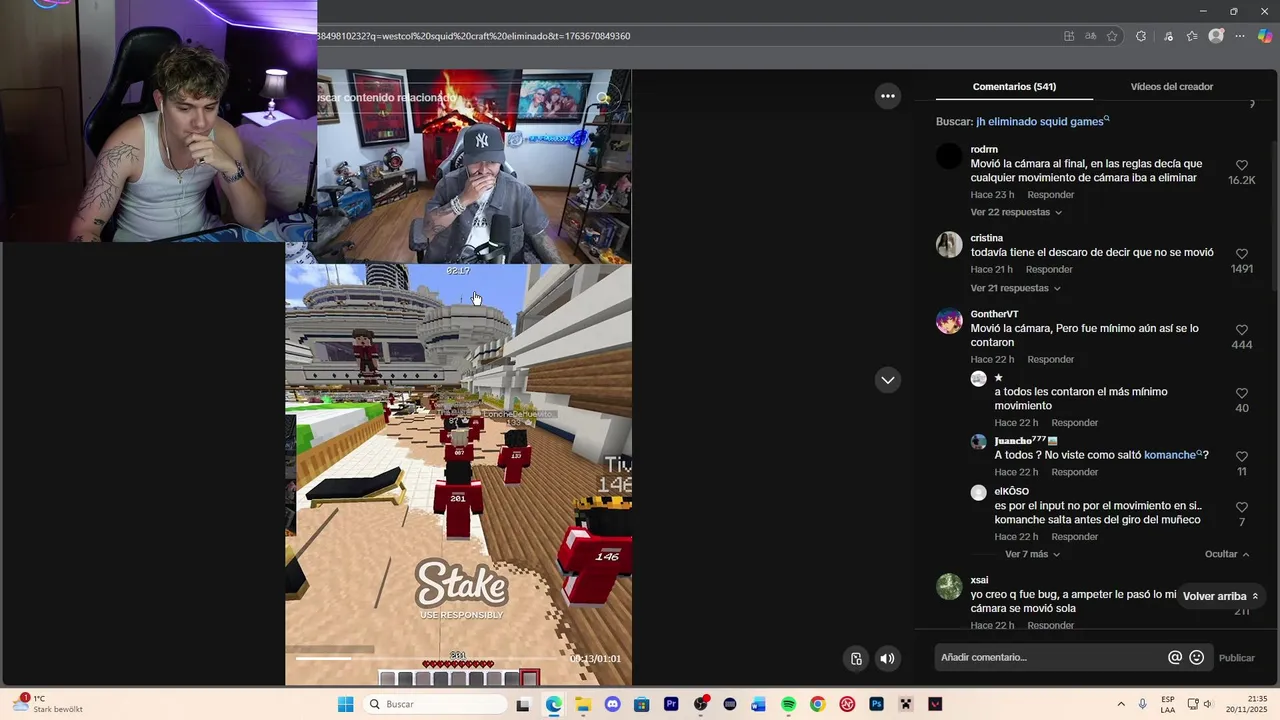Click the search magnifier on the video
This screenshot has width=1280, height=720.
point(603,98)
